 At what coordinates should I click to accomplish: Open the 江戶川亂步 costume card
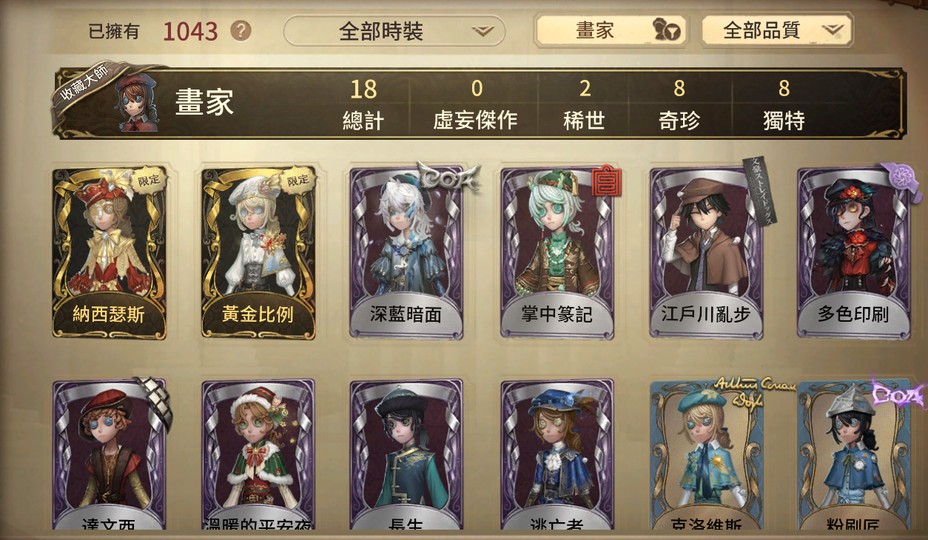[706, 253]
